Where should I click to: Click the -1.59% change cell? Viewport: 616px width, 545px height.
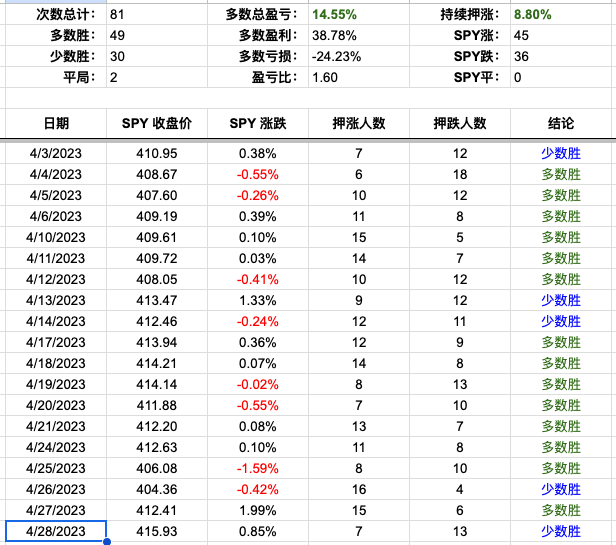point(258,468)
